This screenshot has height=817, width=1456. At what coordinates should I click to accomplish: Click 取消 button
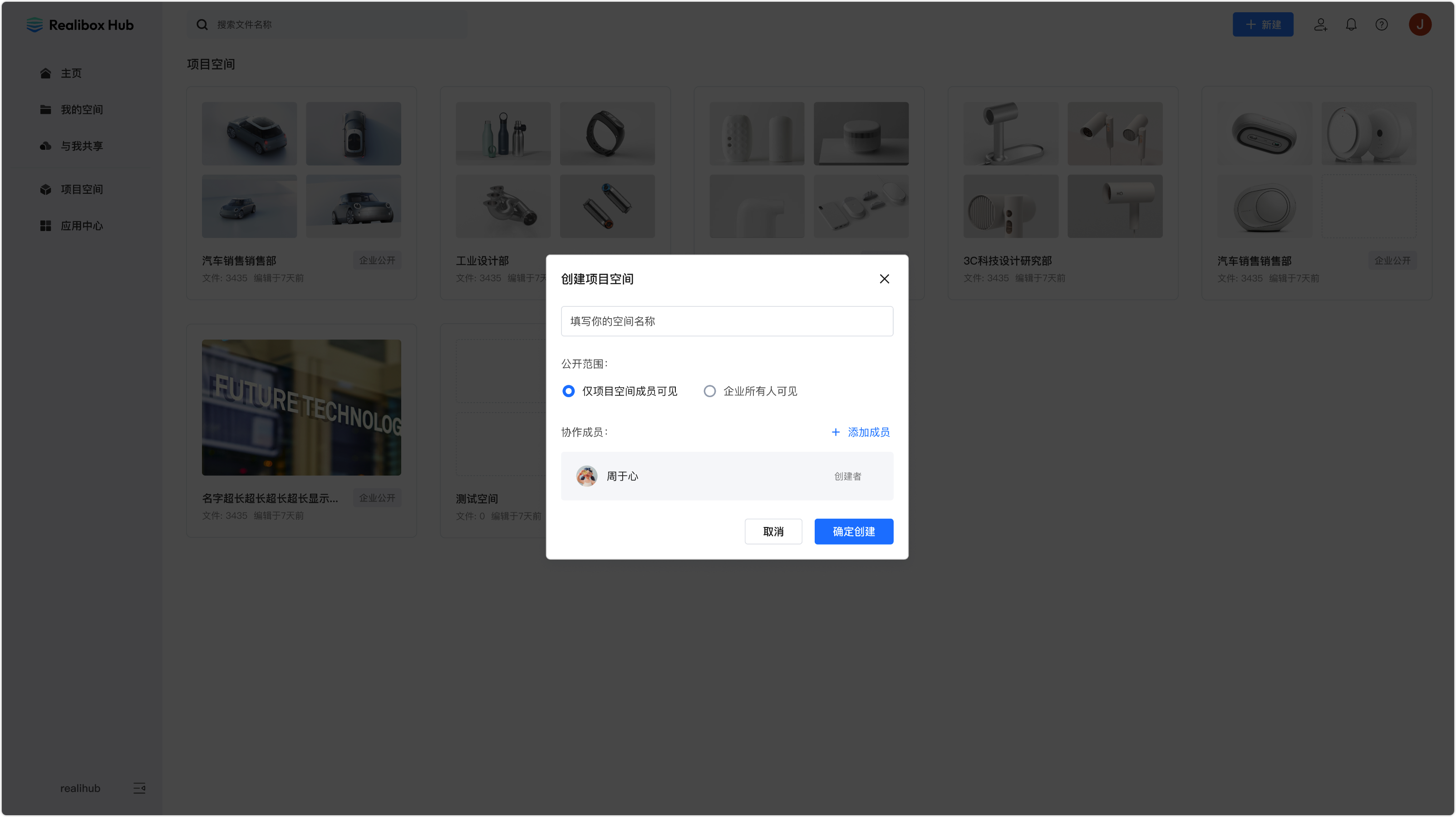click(772, 532)
